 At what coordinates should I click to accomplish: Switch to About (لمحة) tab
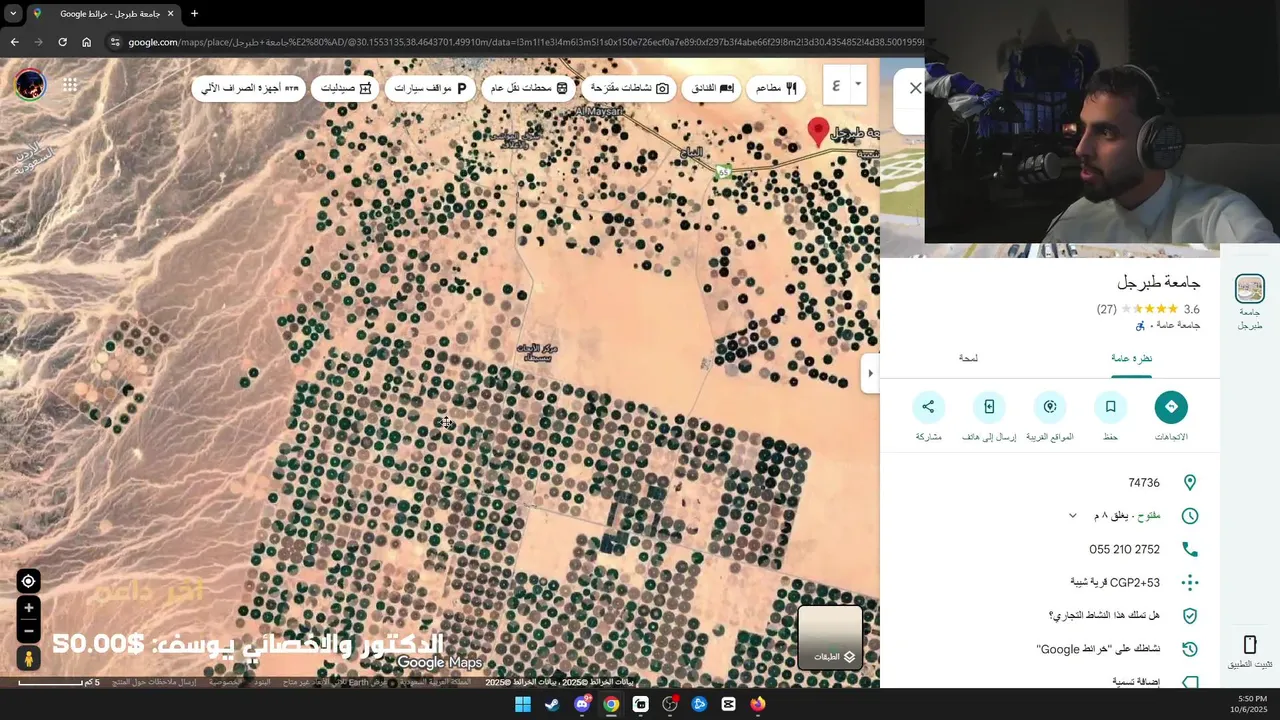pos(968,358)
